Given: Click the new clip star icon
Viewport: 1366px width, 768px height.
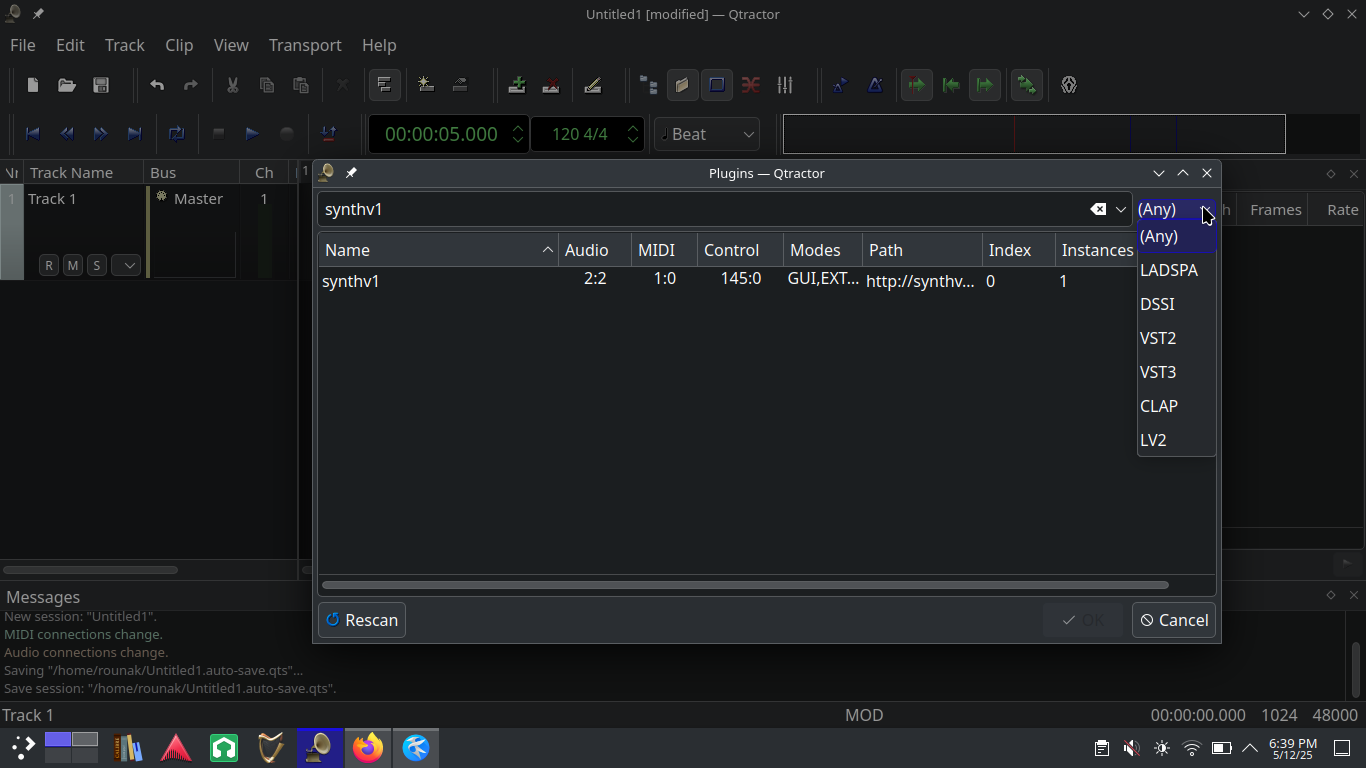Looking at the screenshot, I should 426,85.
